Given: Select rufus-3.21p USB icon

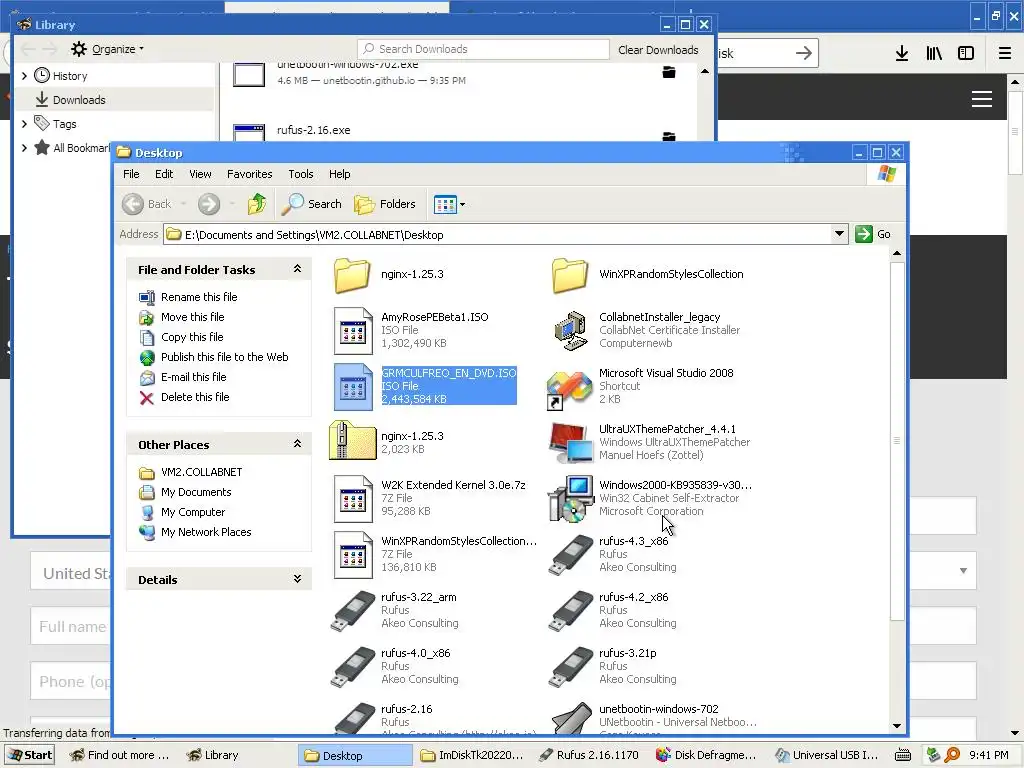Looking at the screenshot, I should click(570, 667).
